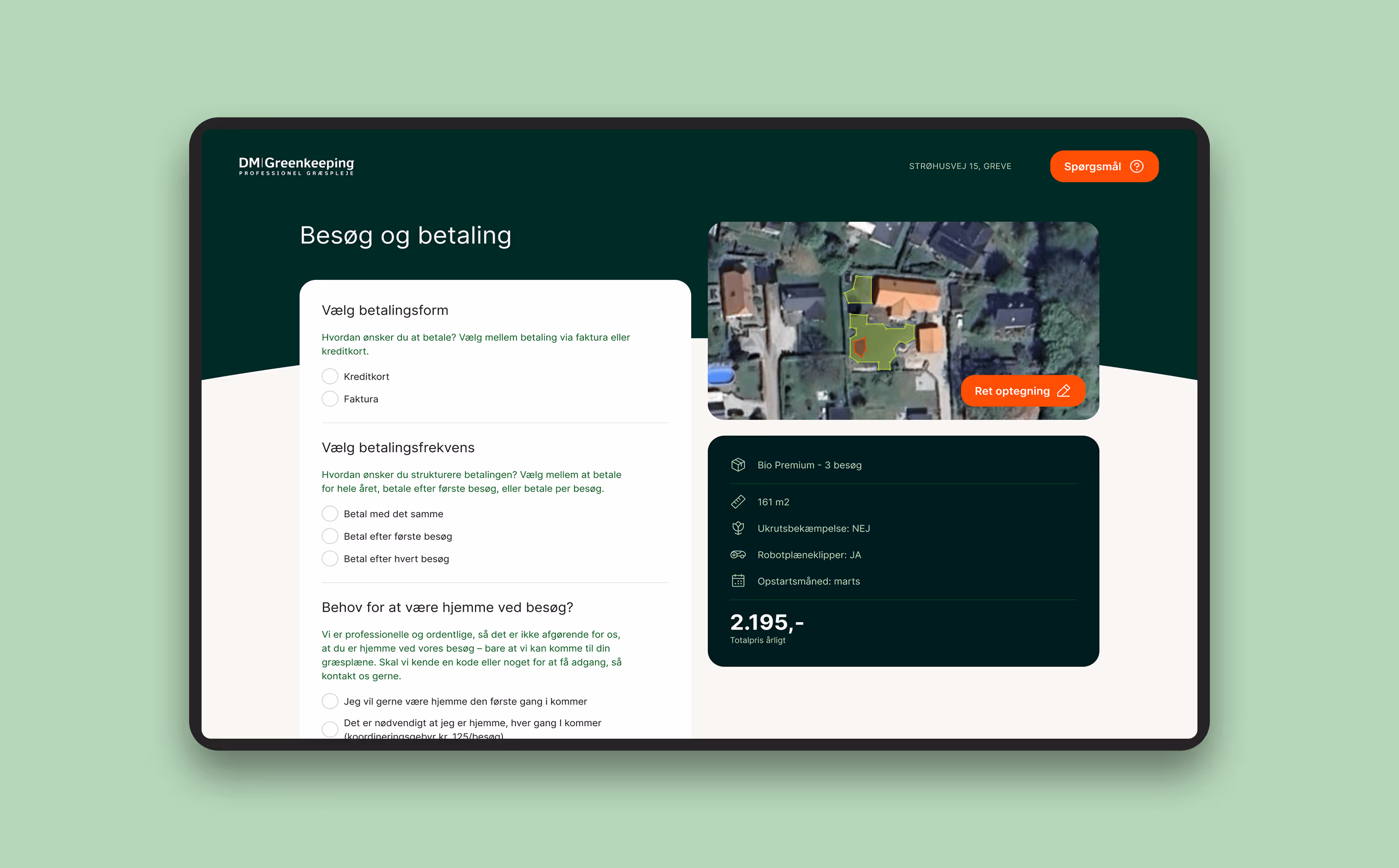1399x868 pixels.
Task: Choose Betal efter hvert besøg
Action: click(x=330, y=559)
